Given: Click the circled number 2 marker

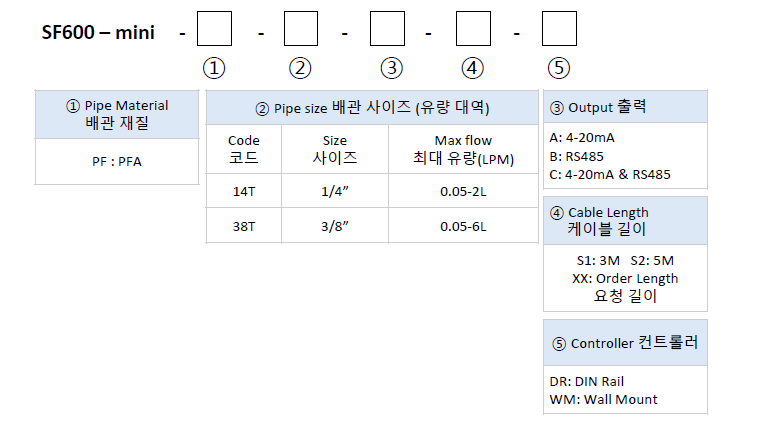Looking at the screenshot, I should (x=300, y=68).
